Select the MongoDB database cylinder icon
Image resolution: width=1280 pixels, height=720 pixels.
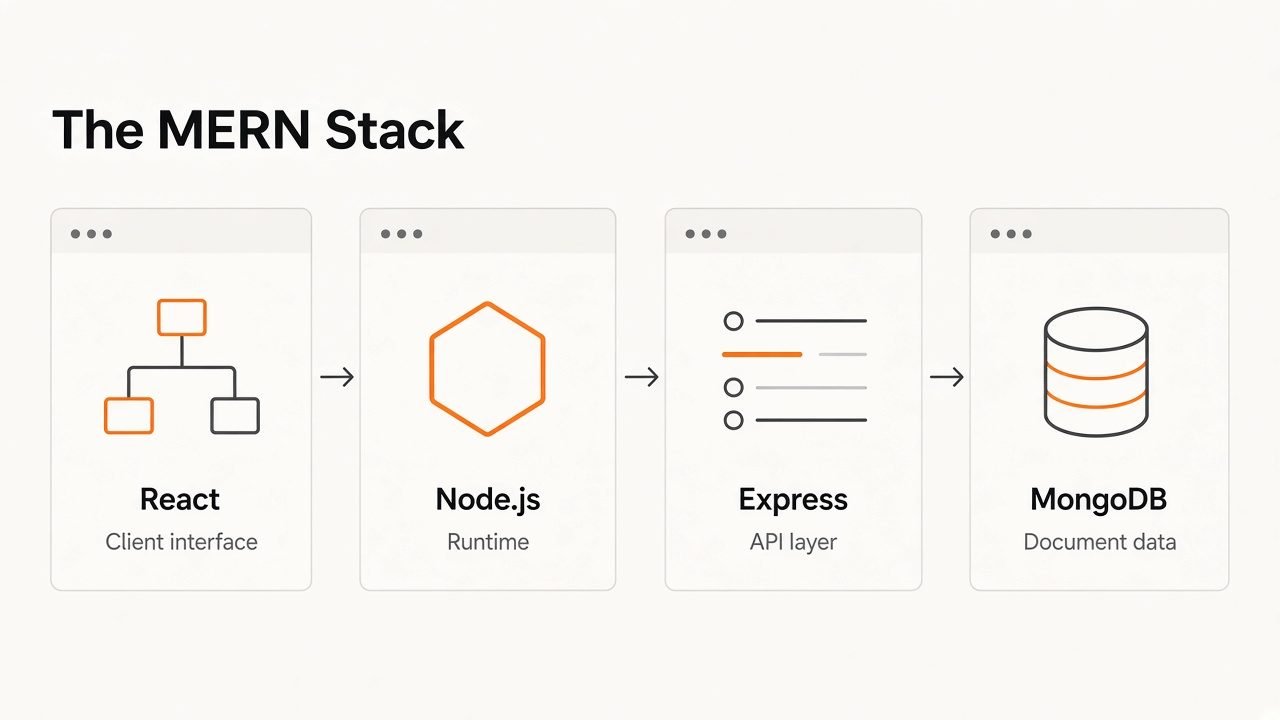[1095, 372]
